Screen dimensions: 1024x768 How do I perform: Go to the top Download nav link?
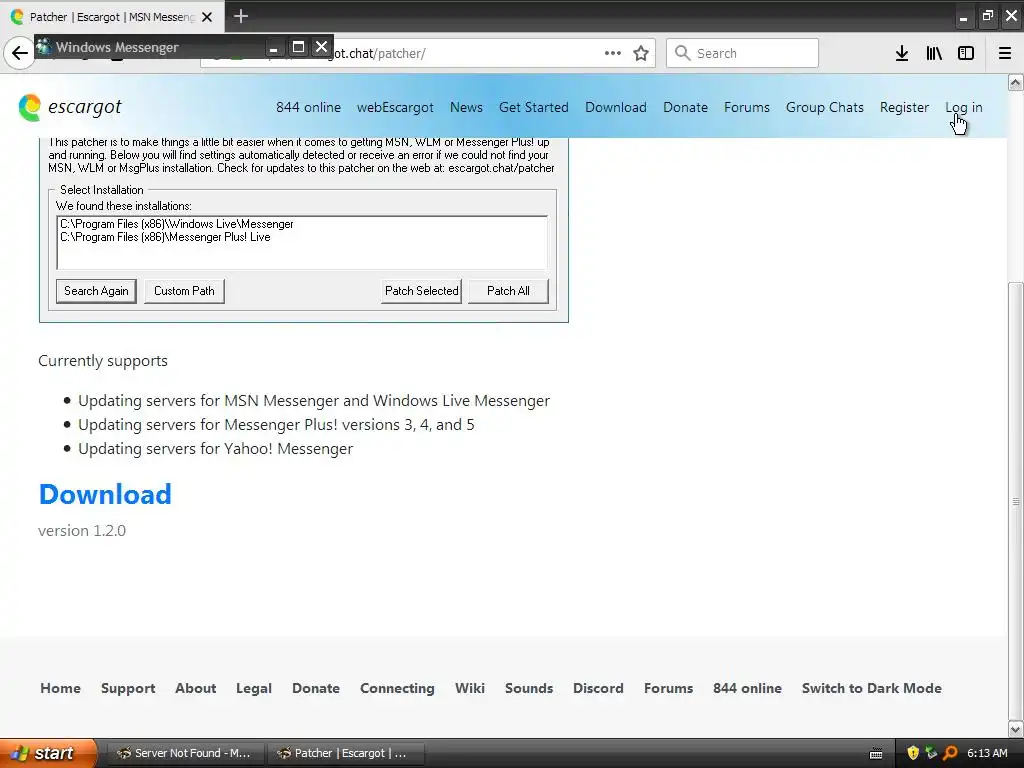coord(616,107)
